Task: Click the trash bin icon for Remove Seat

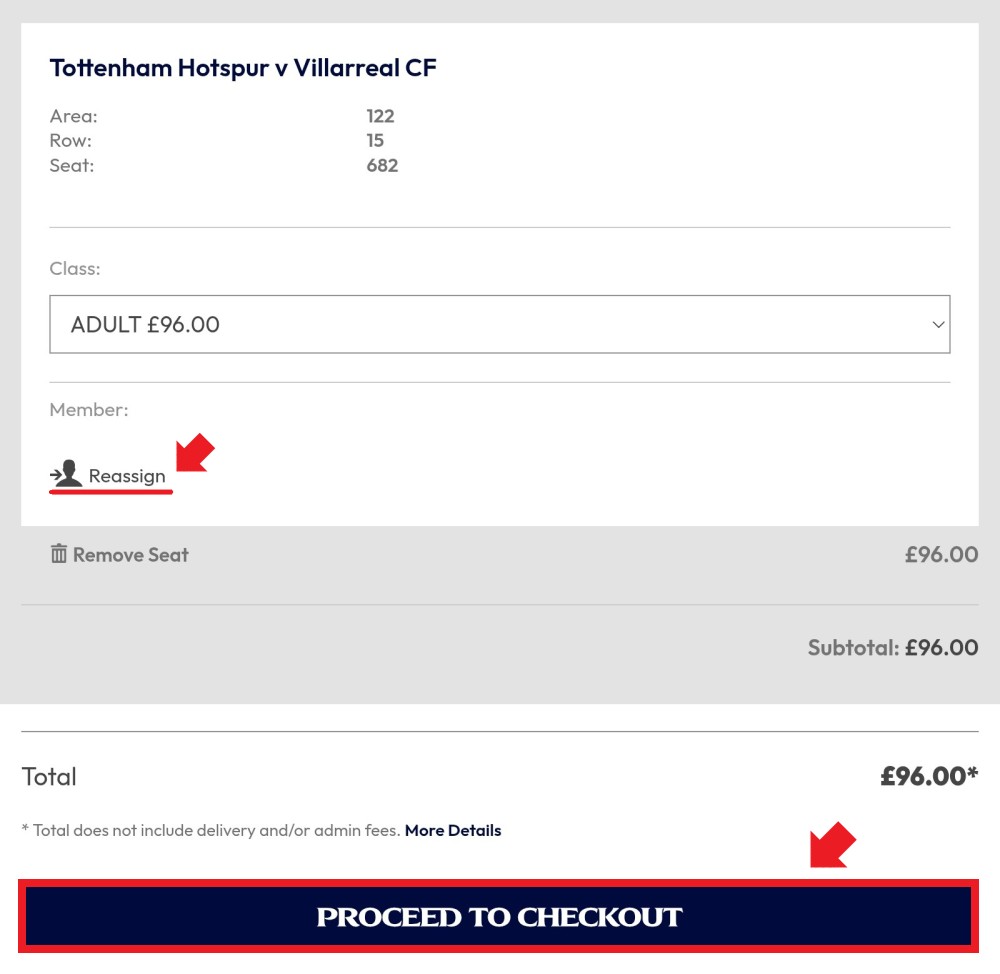Action: click(x=59, y=554)
